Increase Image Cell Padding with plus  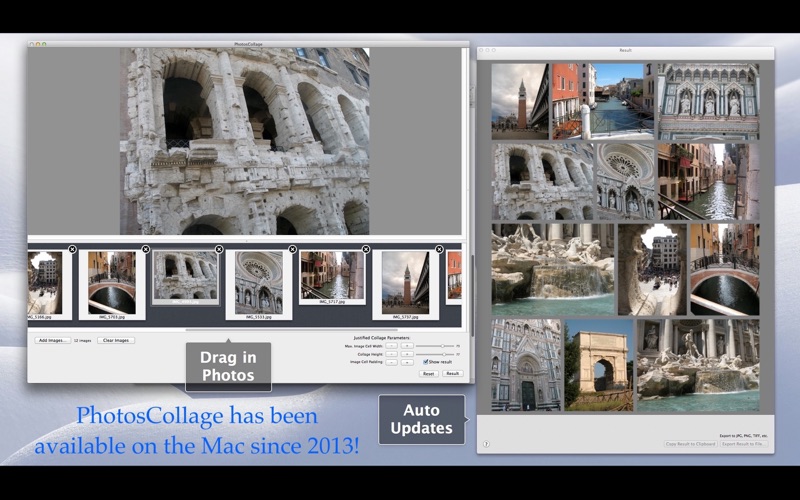pos(407,362)
